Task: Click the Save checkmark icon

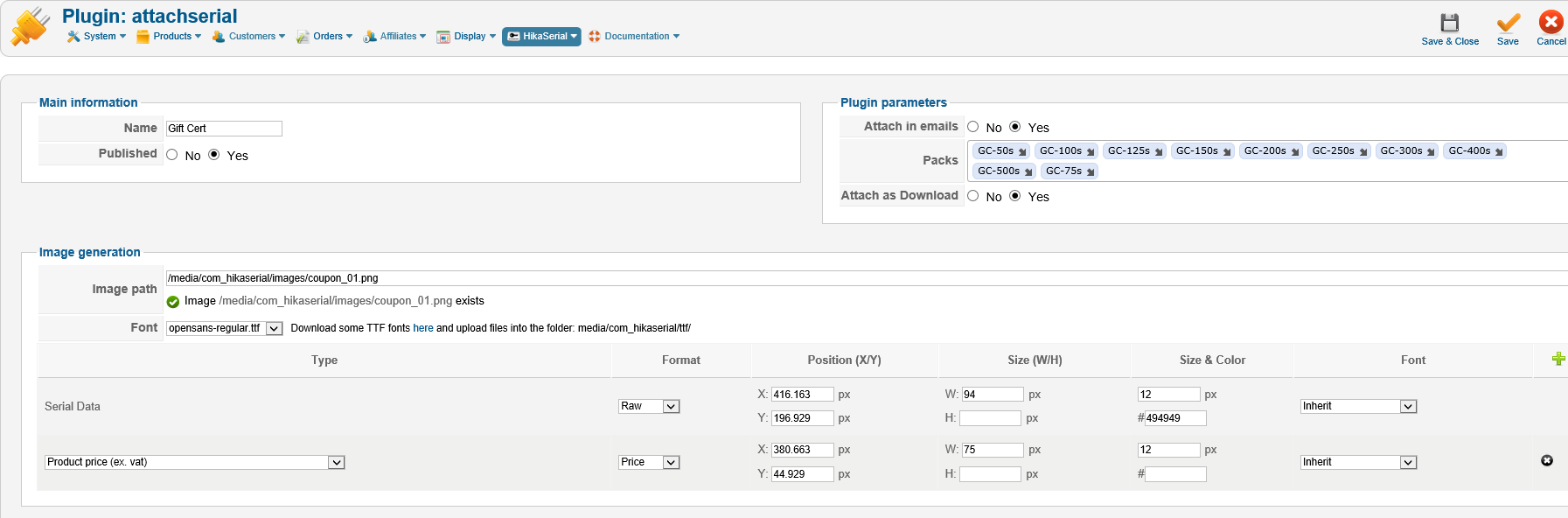Action: coord(1508,23)
